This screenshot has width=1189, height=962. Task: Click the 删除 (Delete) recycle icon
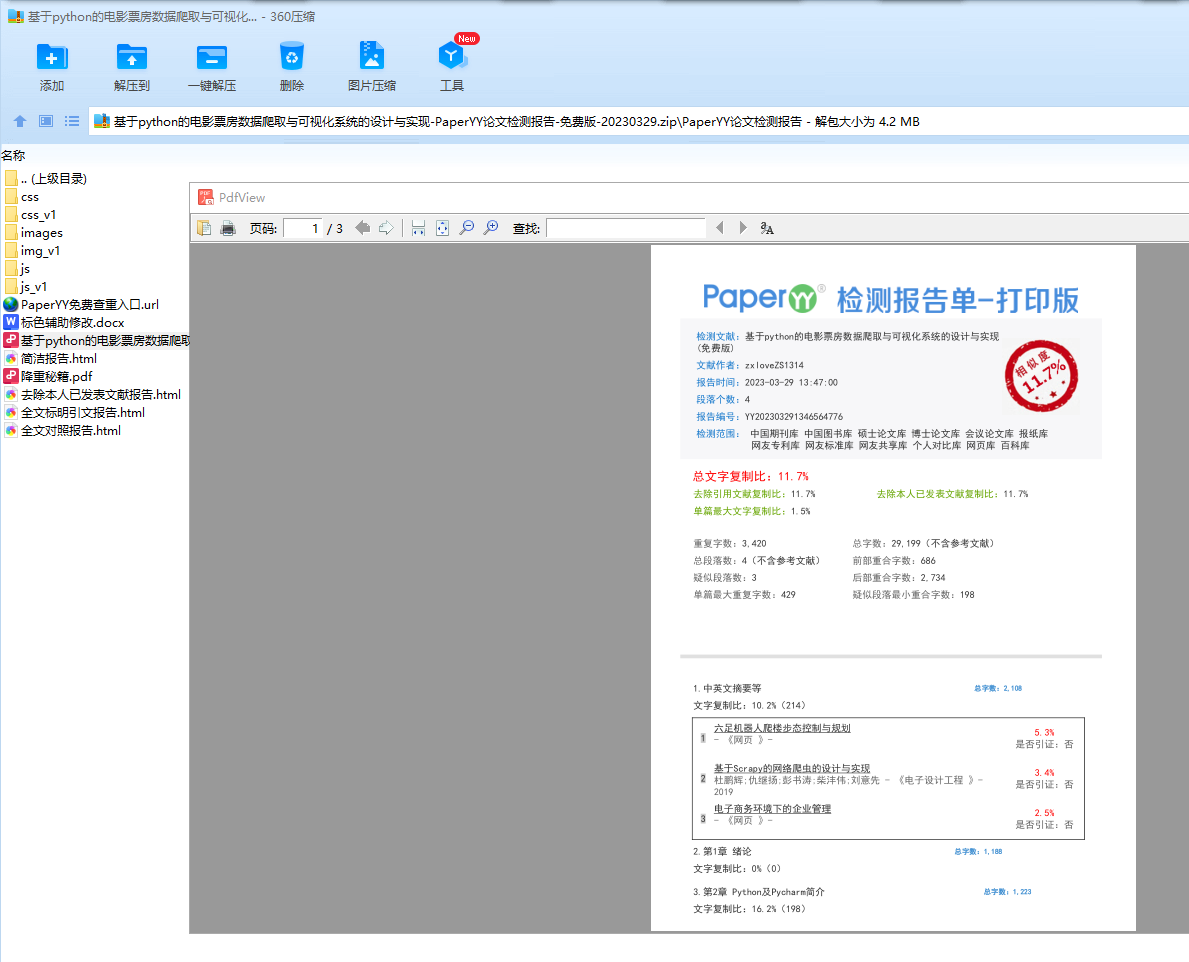pyautogui.click(x=291, y=58)
